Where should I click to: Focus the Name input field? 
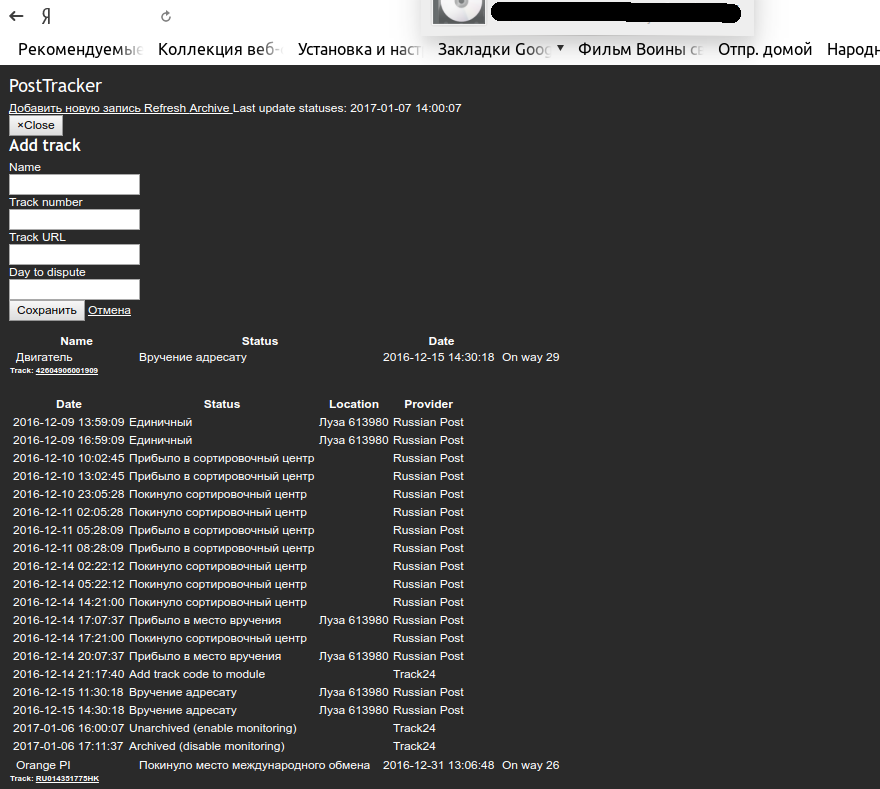click(74, 184)
